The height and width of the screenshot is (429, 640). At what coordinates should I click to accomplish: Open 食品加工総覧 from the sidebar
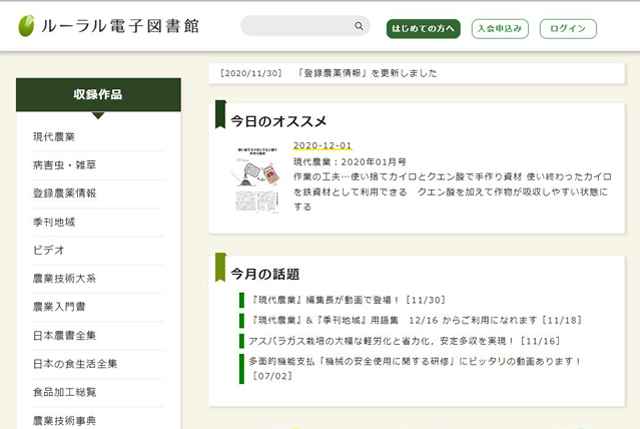(x=64, y=392)
